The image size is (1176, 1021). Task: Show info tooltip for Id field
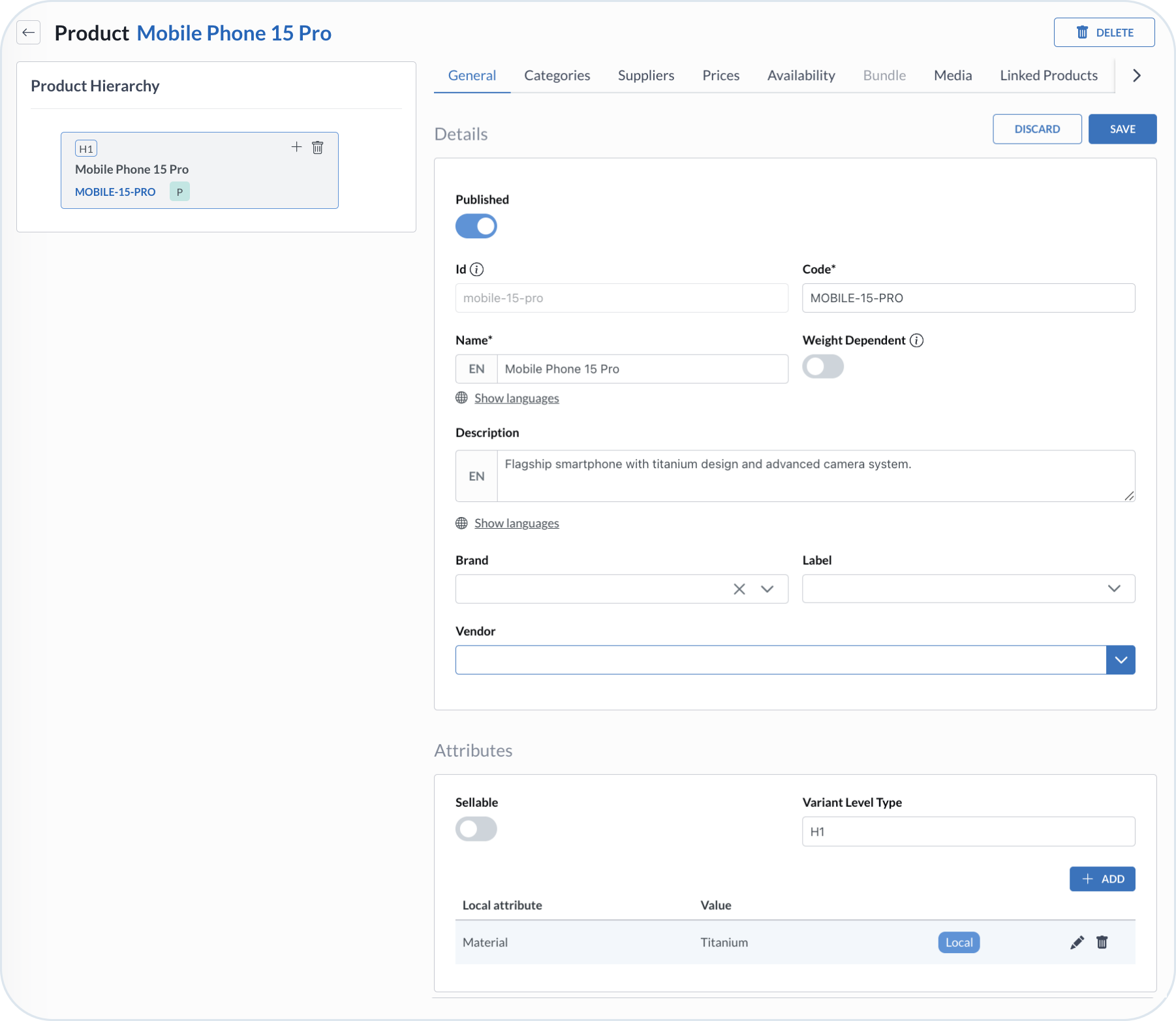point(477,270)
